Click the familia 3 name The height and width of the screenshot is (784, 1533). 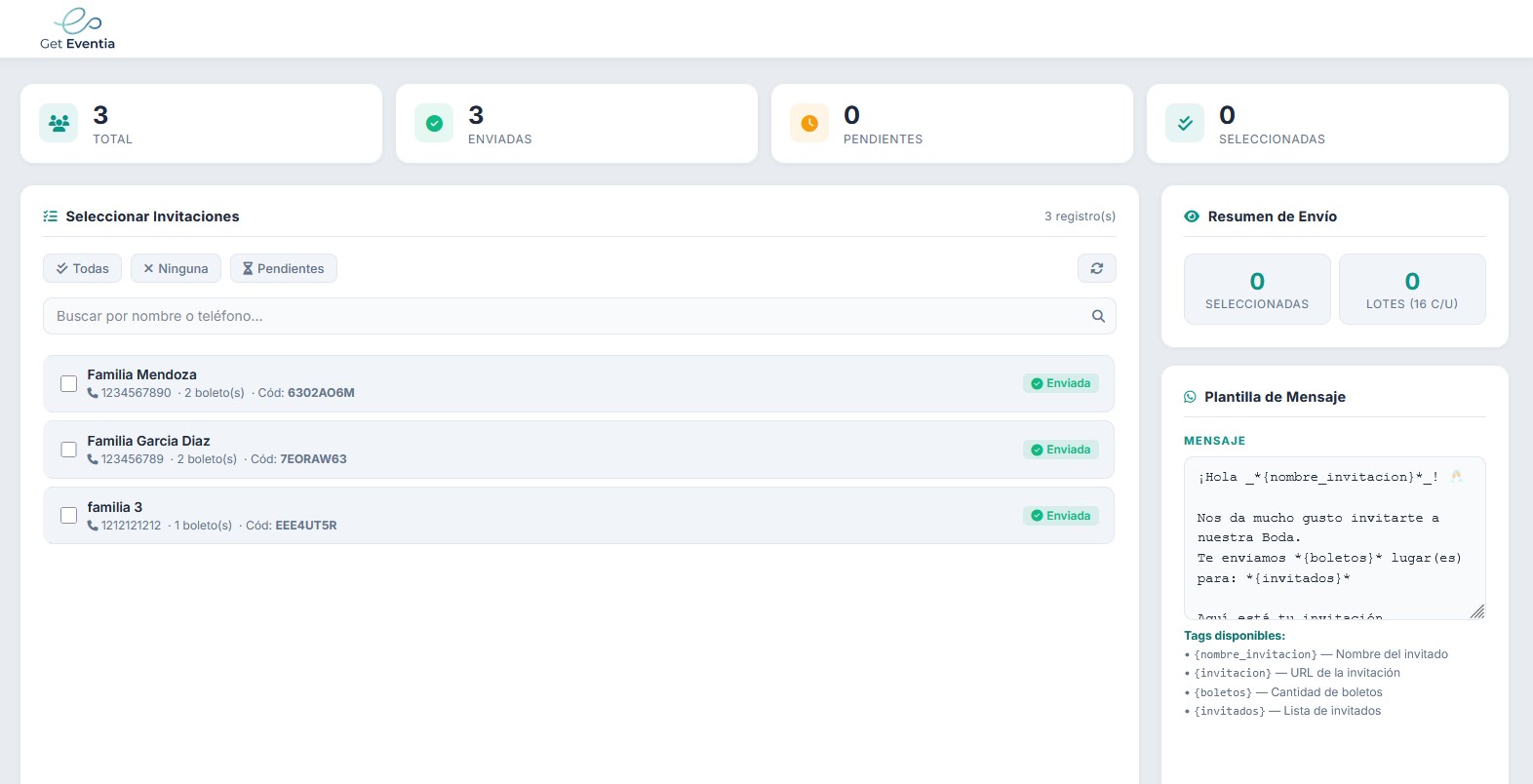coord(115,507)
